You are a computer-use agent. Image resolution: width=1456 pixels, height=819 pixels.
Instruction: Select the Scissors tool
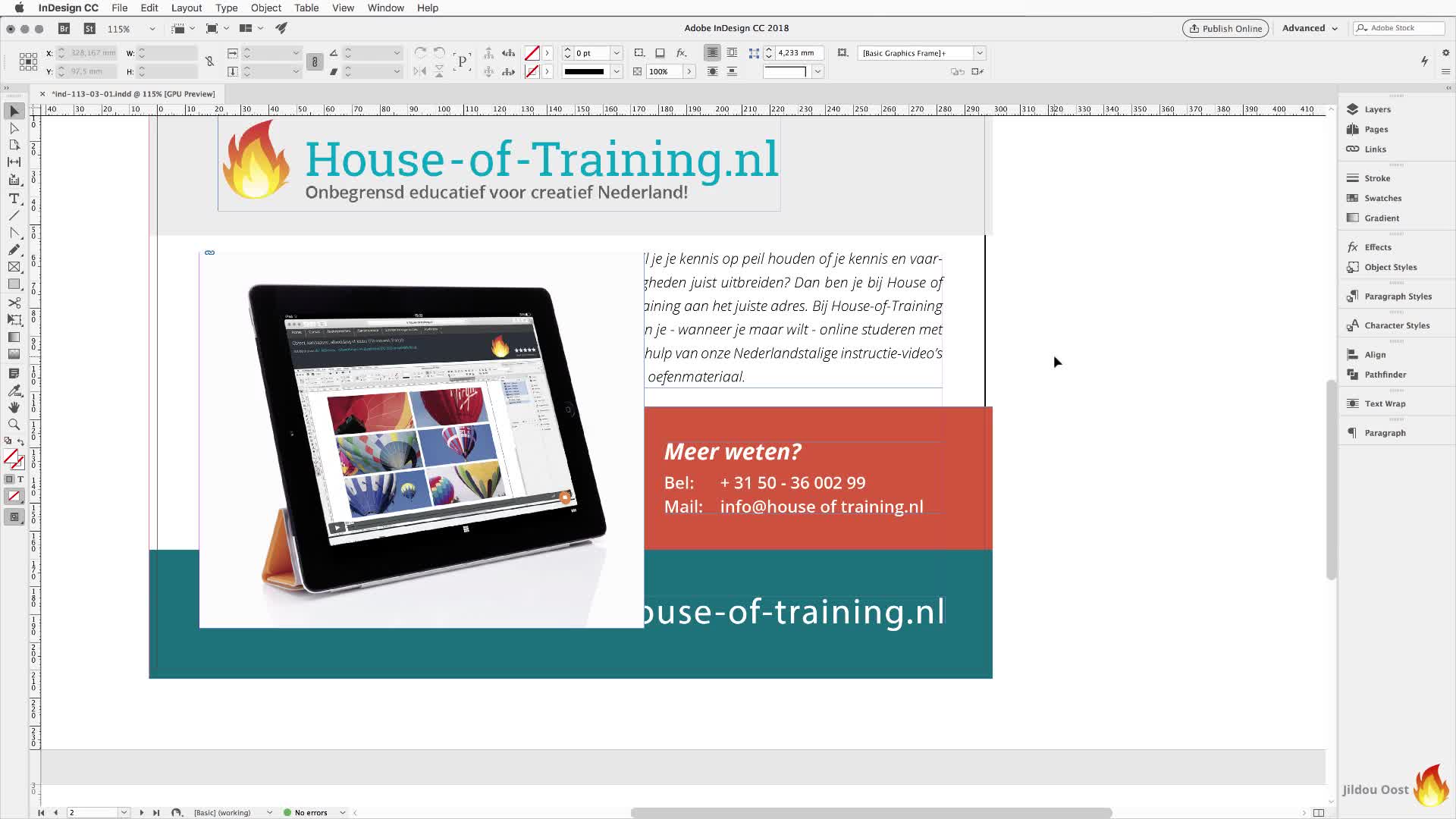pyautogui.click(x=14, y=303)
